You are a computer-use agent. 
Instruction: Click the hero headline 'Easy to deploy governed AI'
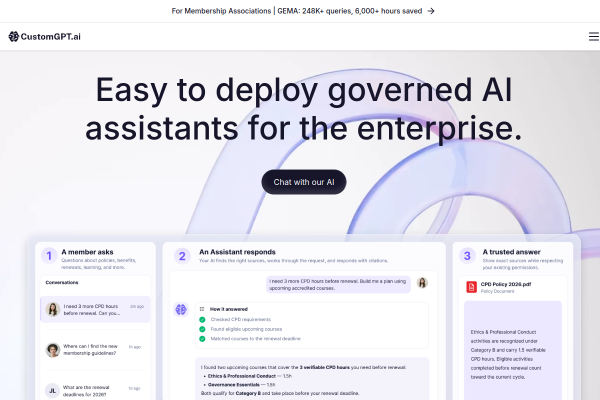point(303,90)
